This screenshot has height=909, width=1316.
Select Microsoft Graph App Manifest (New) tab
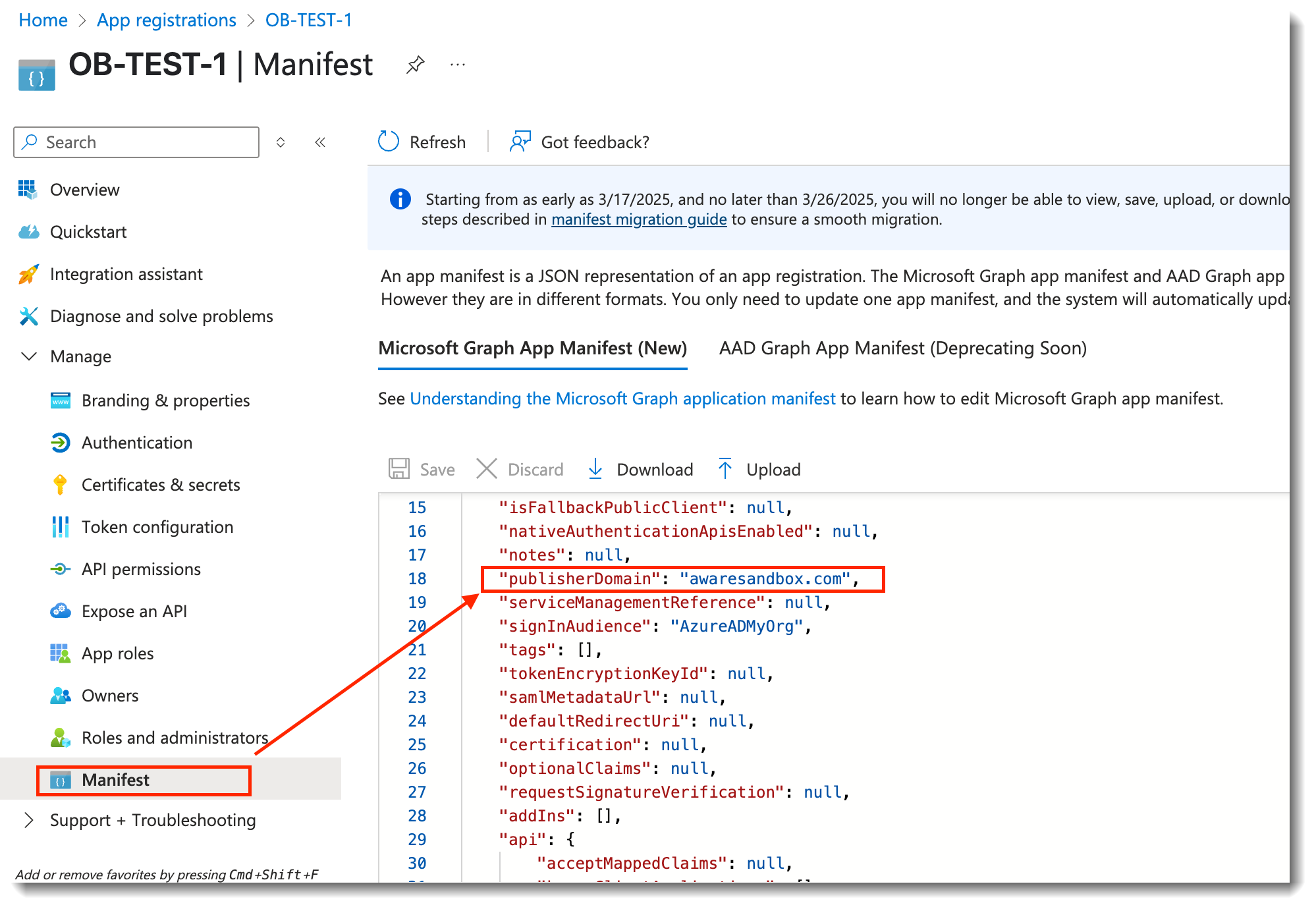click(x=532, y=348)
